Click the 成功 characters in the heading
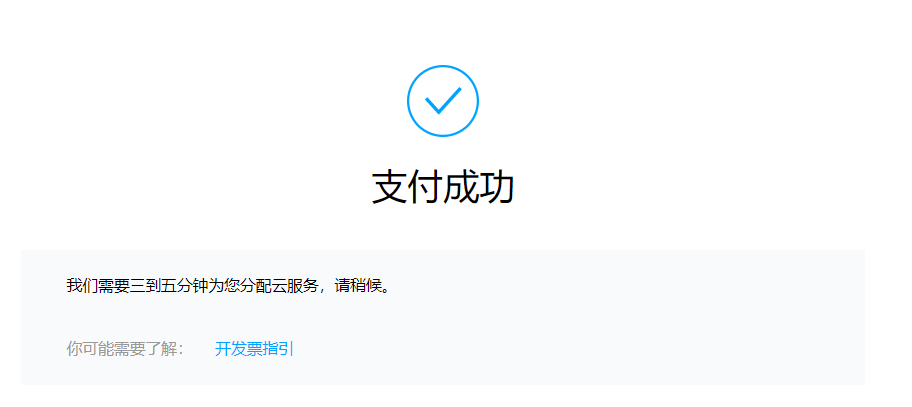 tap(479, 188)
